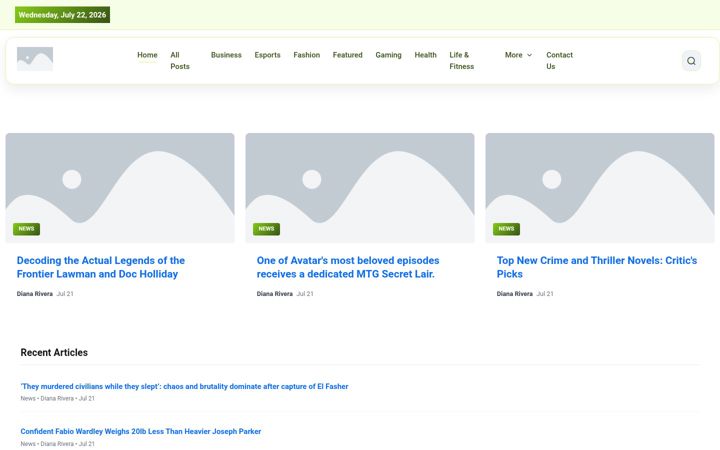720x450 pixels.
Task: Go to the Home menu item
Action: tap(147, 55)
